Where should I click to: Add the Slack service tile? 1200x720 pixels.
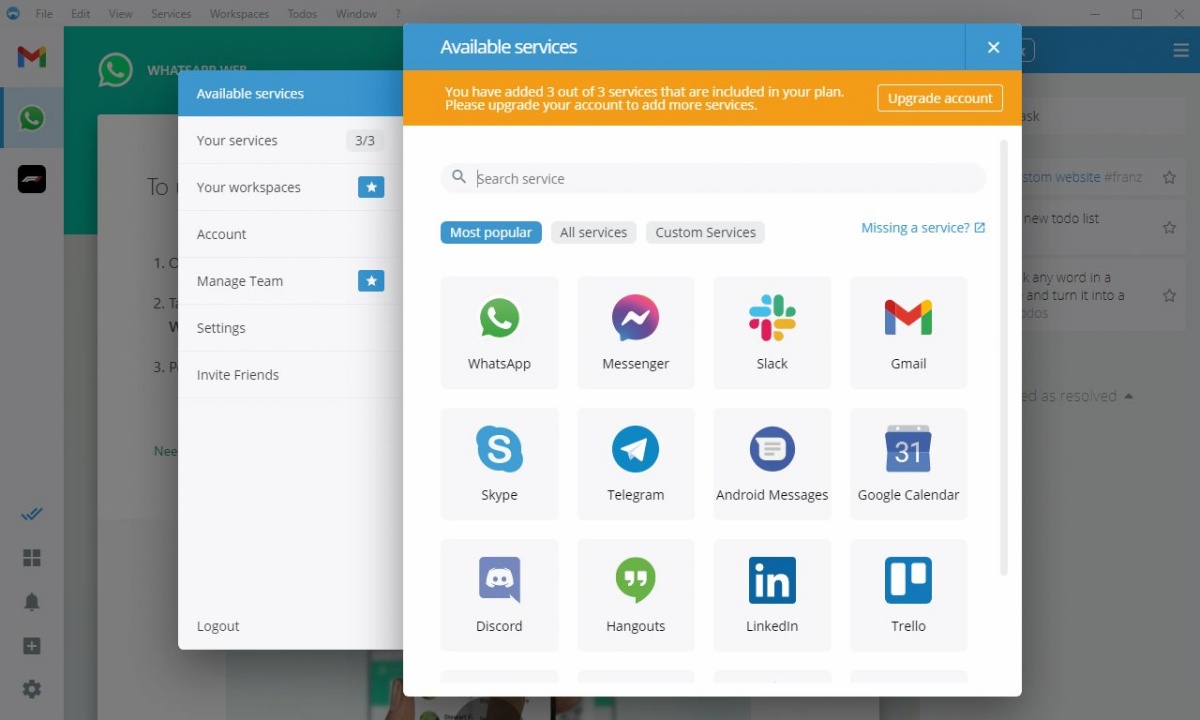[x=772, y=333]
